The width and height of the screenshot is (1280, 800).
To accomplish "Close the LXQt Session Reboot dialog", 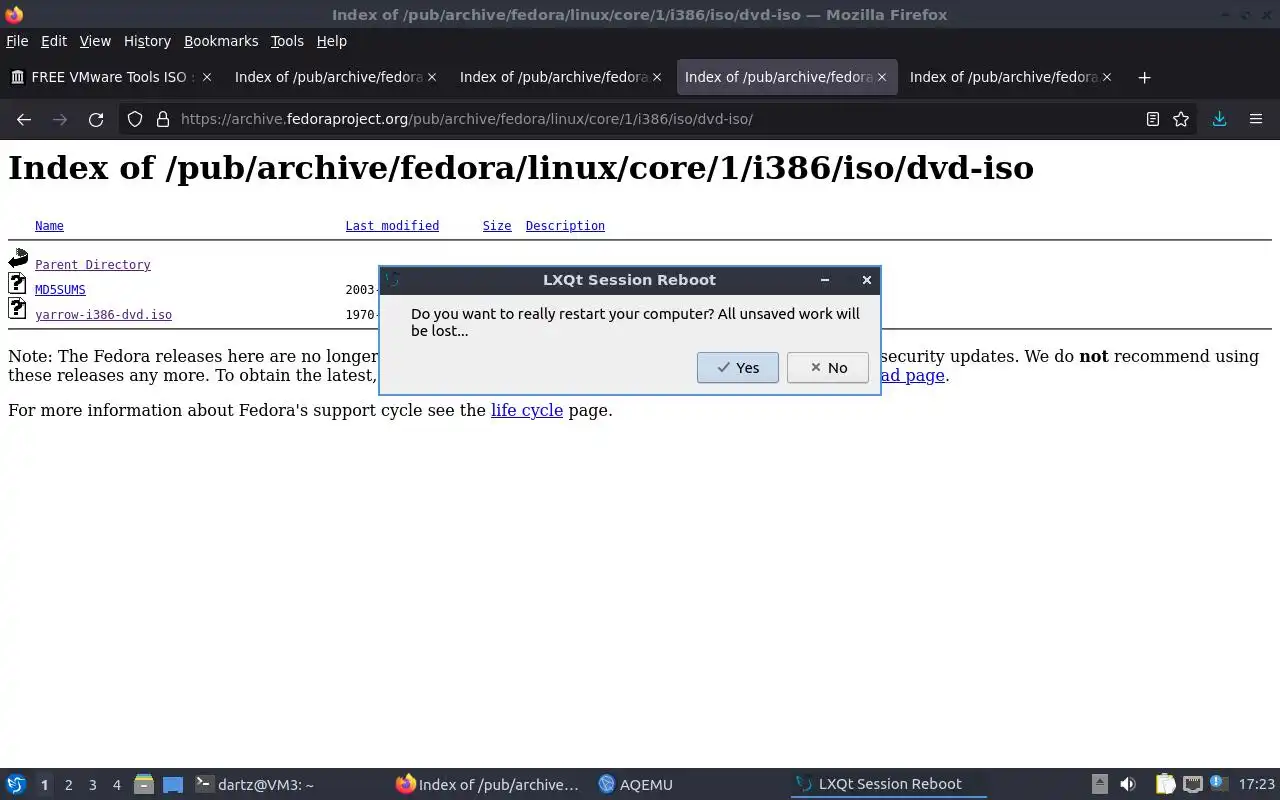I will click(866, 280).
